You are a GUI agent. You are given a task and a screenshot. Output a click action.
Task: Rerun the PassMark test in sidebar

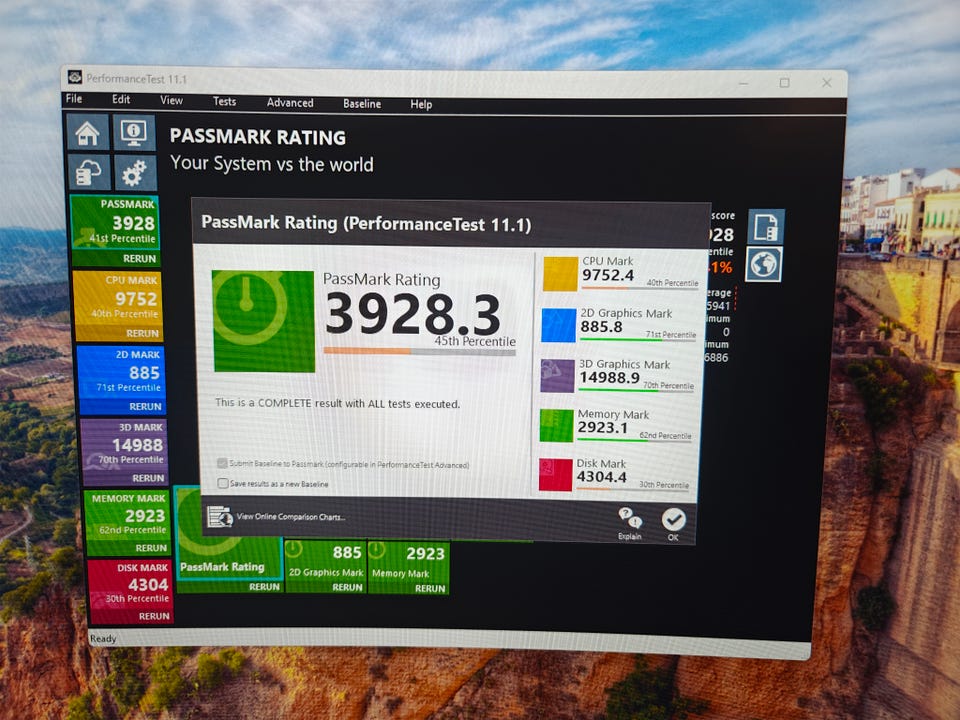point(140,259)
